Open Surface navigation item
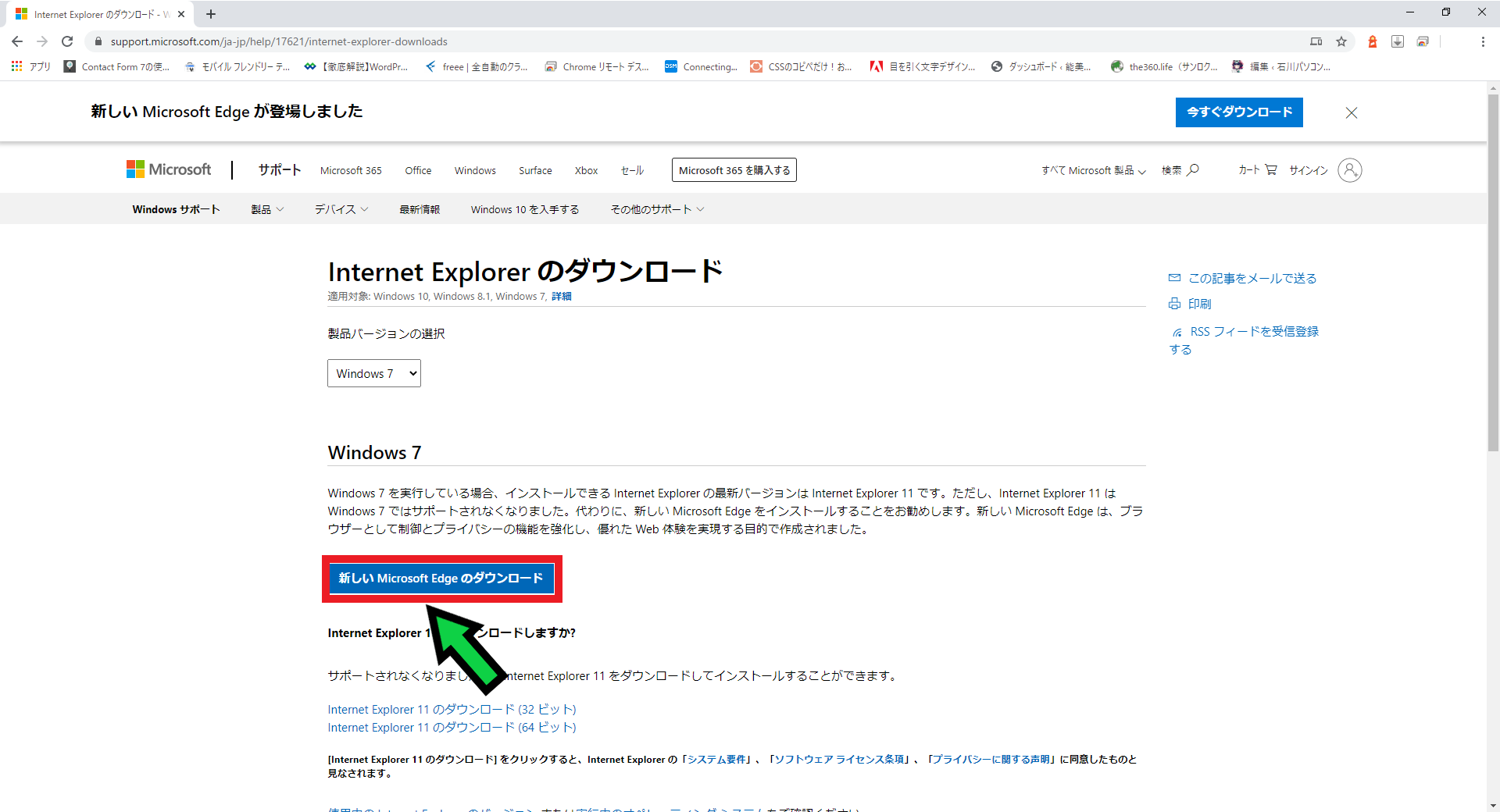Image resolution: width=1500 pixels, height=812 pixels. click(535, 170)
